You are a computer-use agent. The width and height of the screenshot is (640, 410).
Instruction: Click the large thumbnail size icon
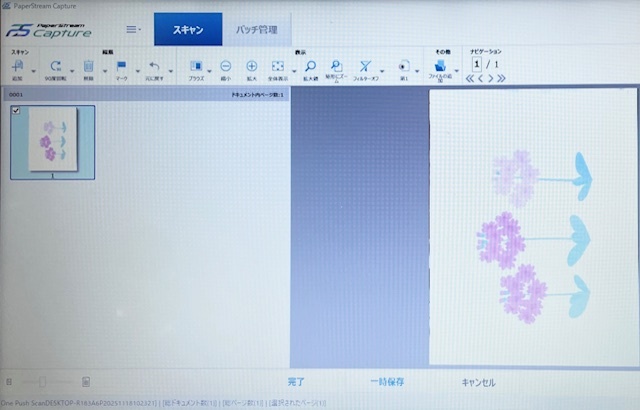point(86,382)
